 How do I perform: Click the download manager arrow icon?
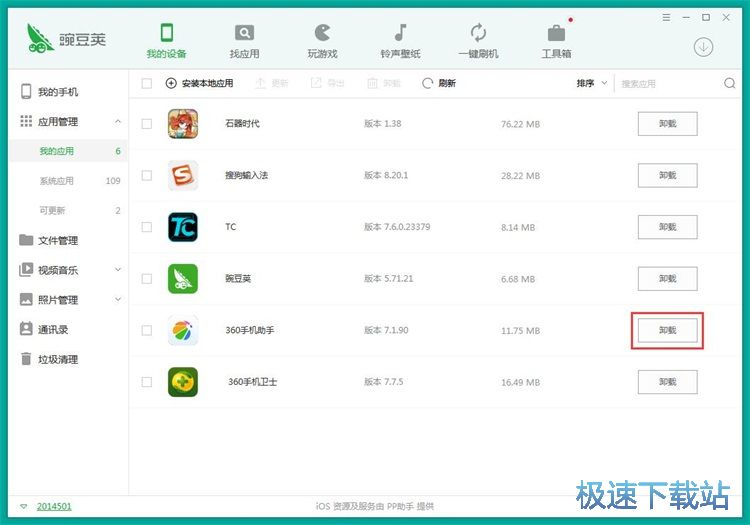[703, 47]
